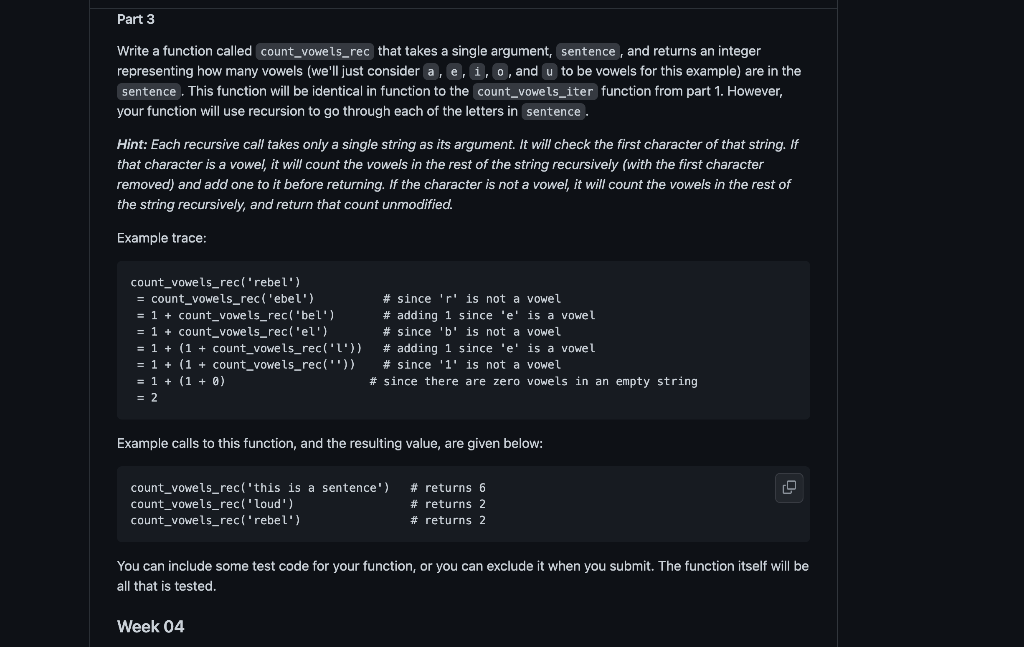Click the 'Example calls to this function' paragraph
The image size is (1024, 647).
coord(330,443)
